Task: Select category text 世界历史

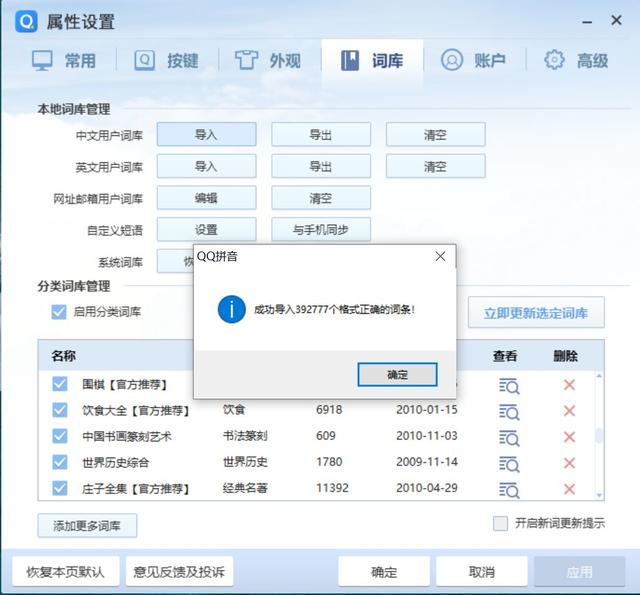Action: click(x=245, y=462)
